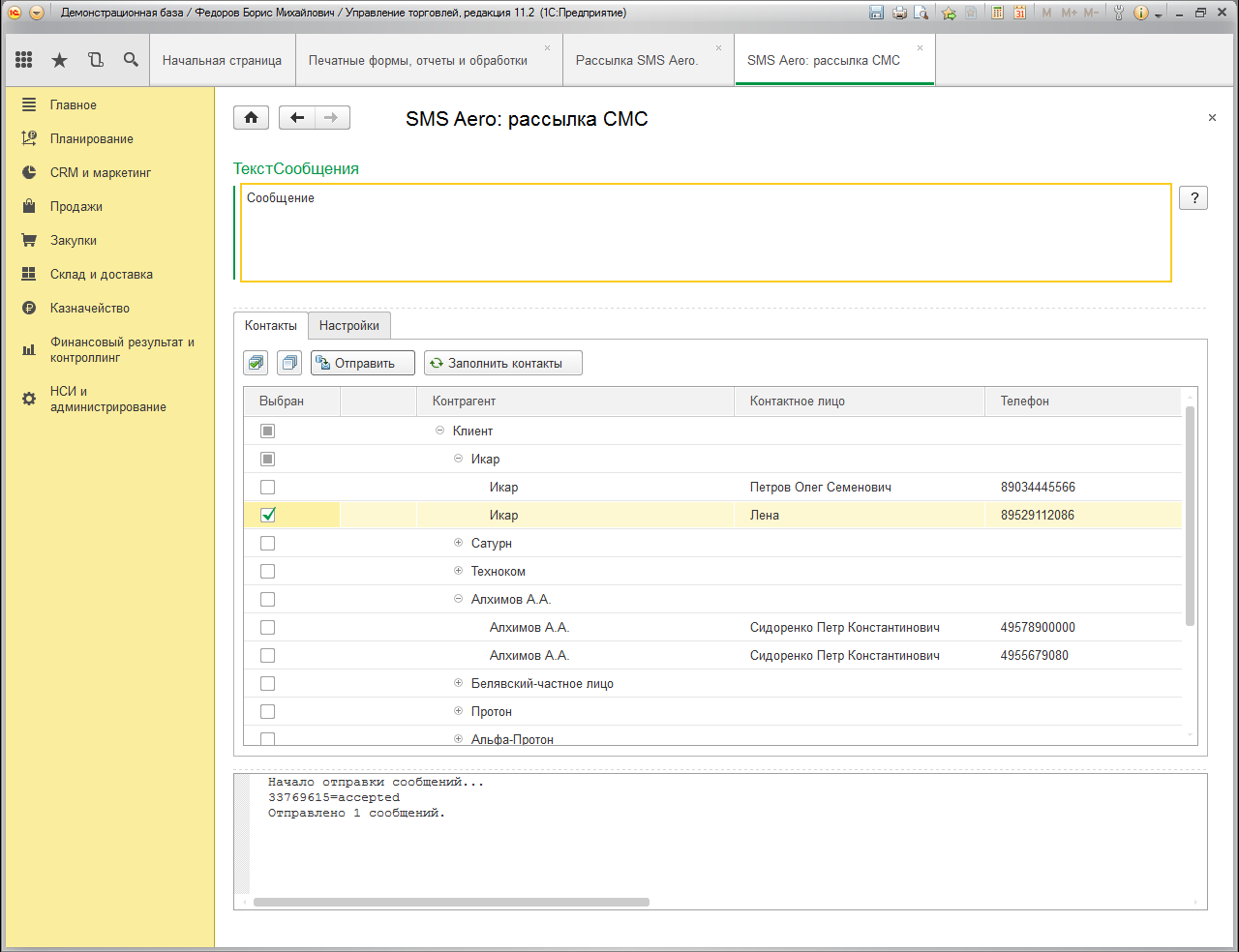Open the small dropdown arrow beside the info icon

pyautogui.click(x=1158, y=15)
